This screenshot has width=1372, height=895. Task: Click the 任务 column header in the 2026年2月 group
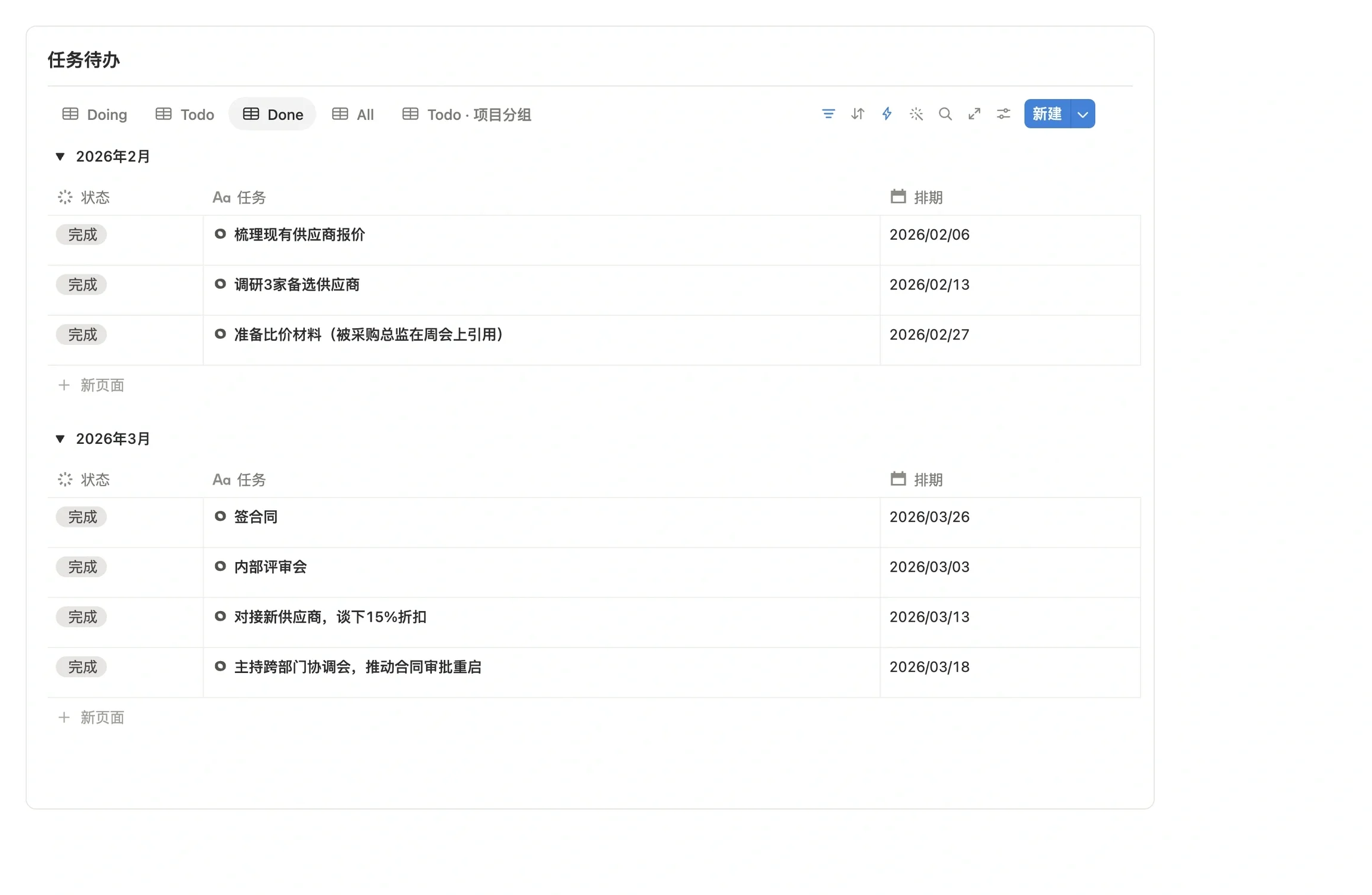tap(239, 197)
